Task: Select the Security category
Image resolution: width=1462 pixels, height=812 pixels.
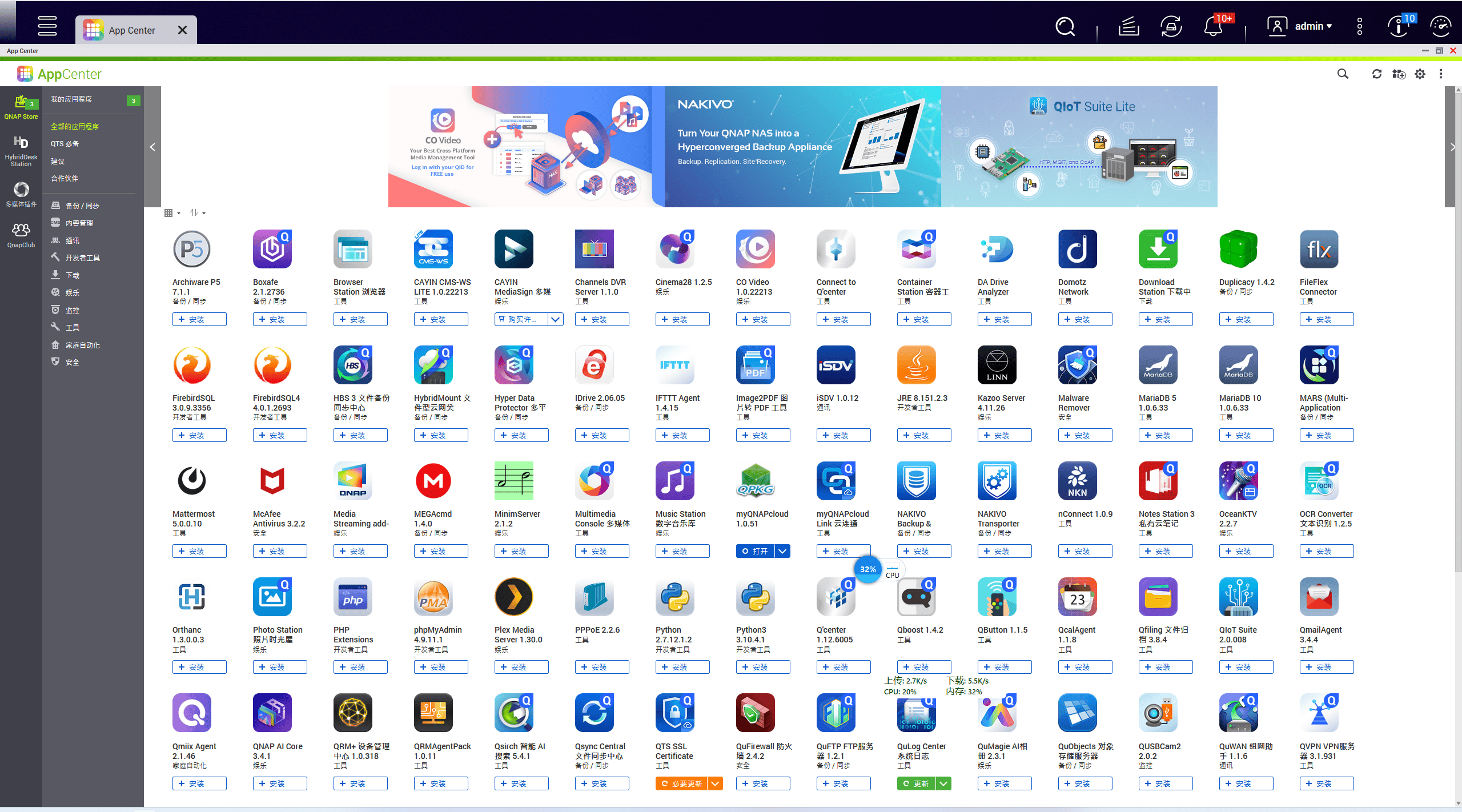Action: [x=72, y=362]
